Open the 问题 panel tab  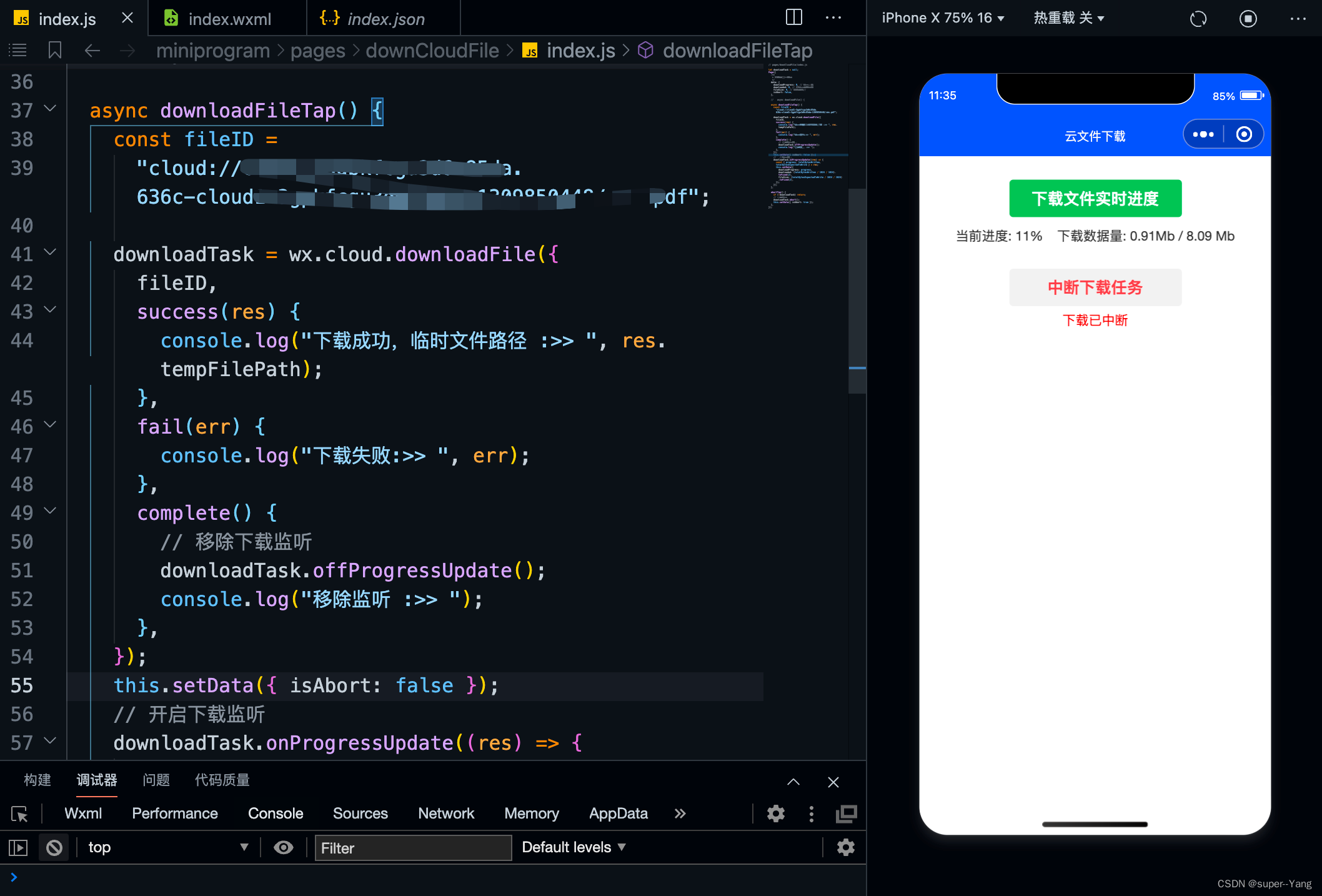tap(156, 780)
